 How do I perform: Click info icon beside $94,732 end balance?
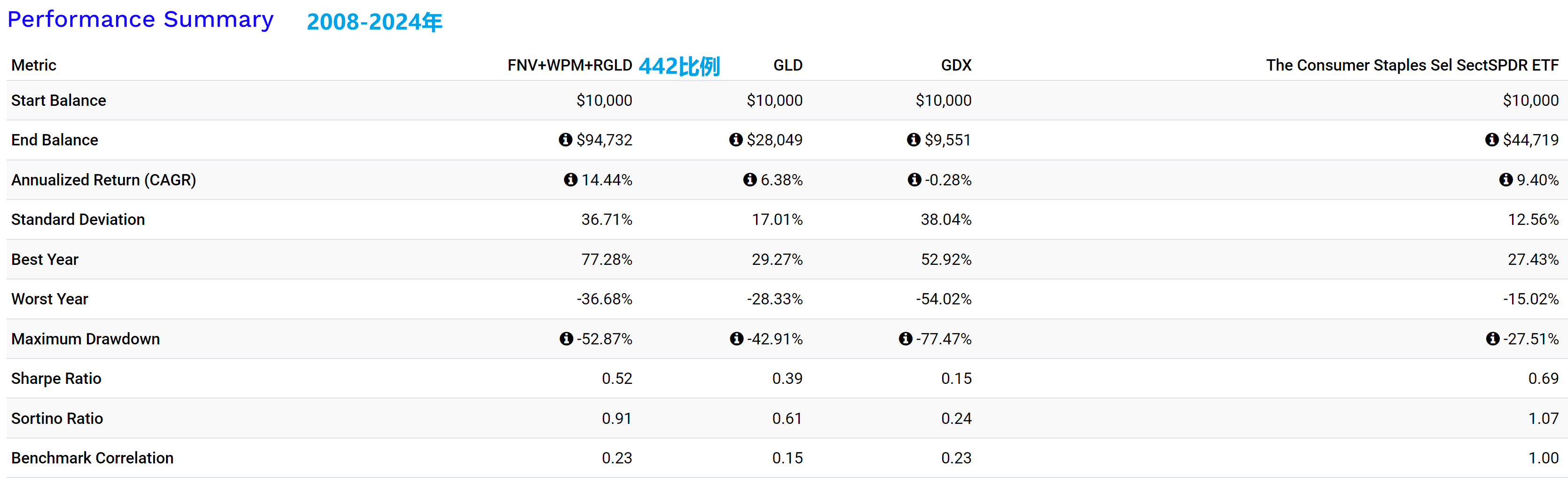(x=566, y=140)
